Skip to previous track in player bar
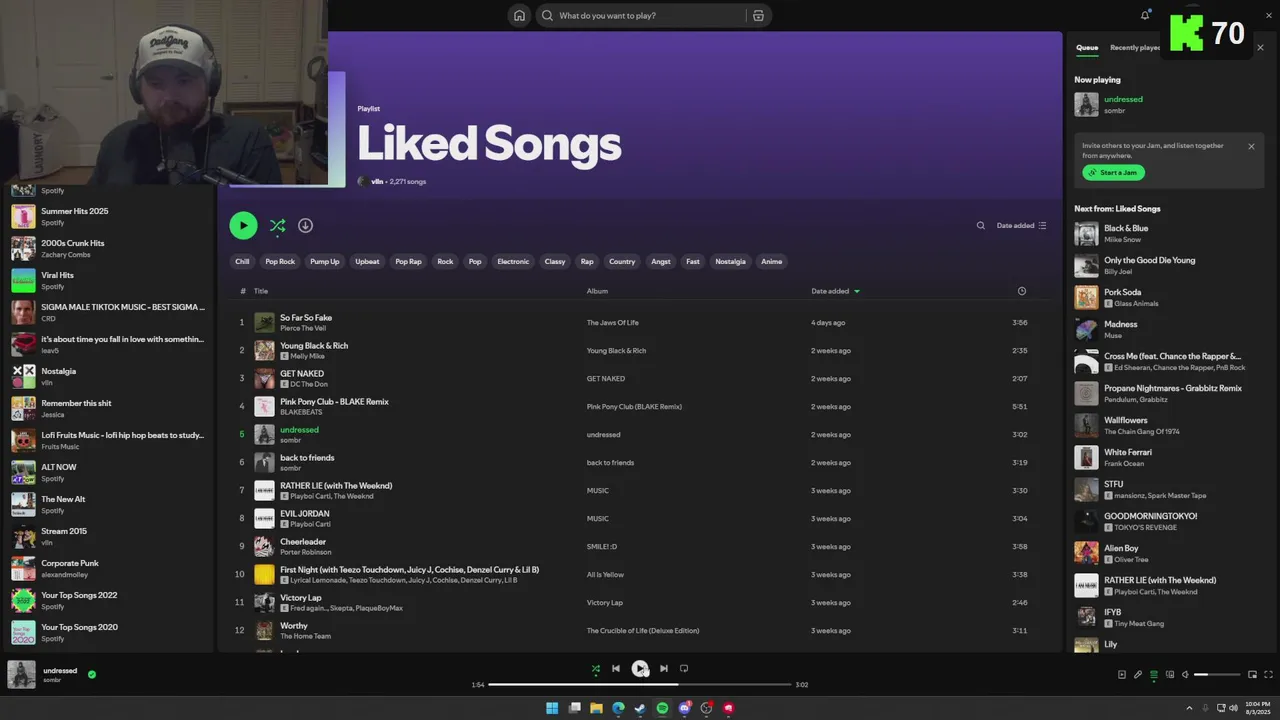 pos(616,668)
